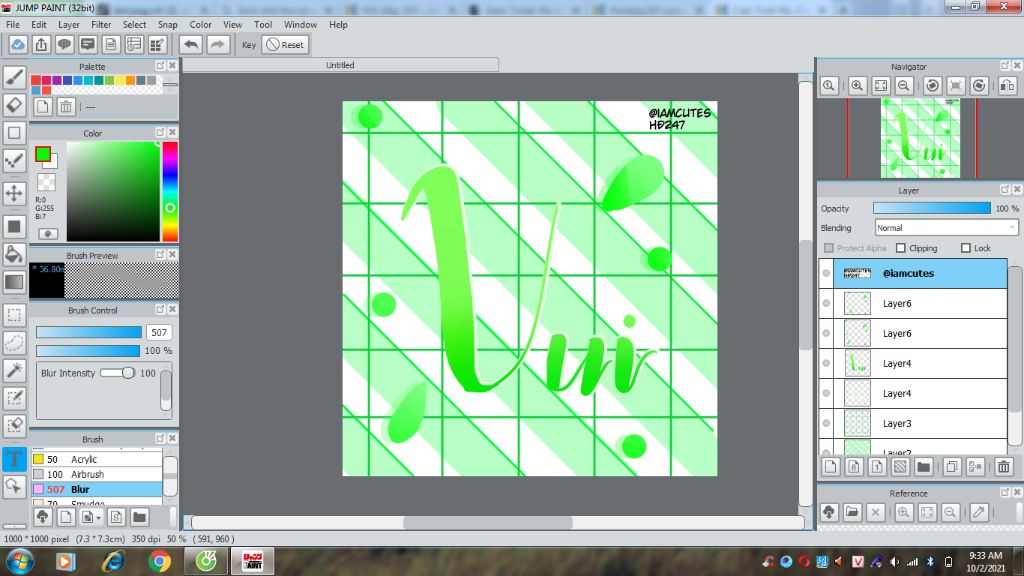Click the Key button

tap(249, 45)
